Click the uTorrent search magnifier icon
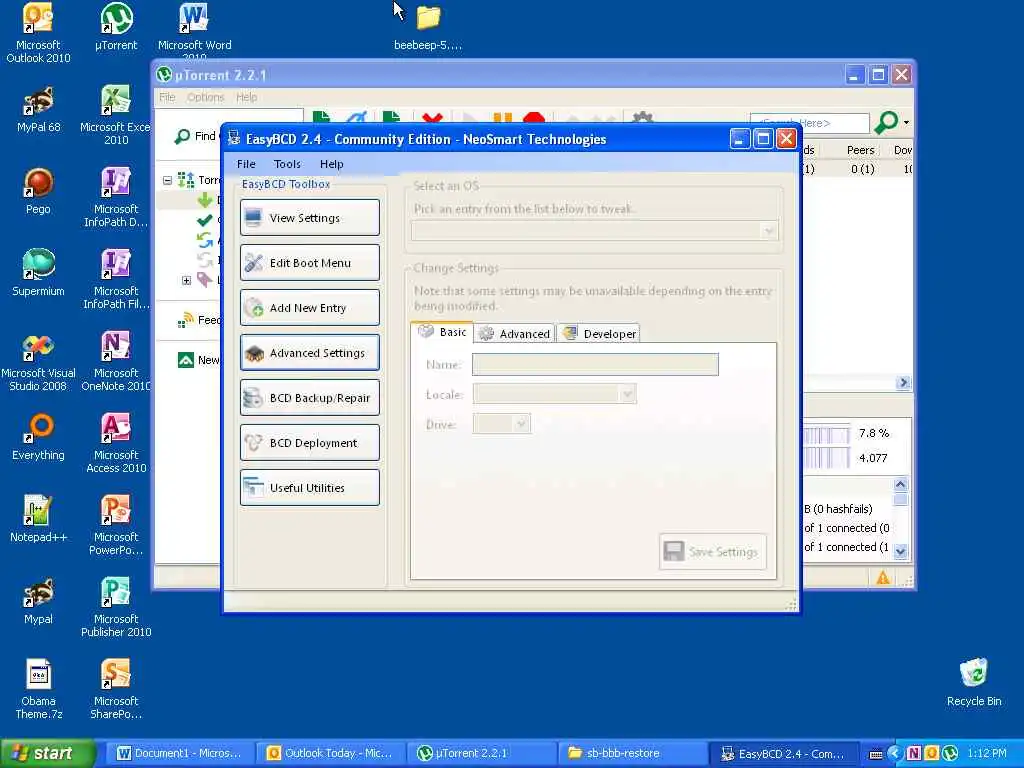1024x768 pixels. coord(886,122)
